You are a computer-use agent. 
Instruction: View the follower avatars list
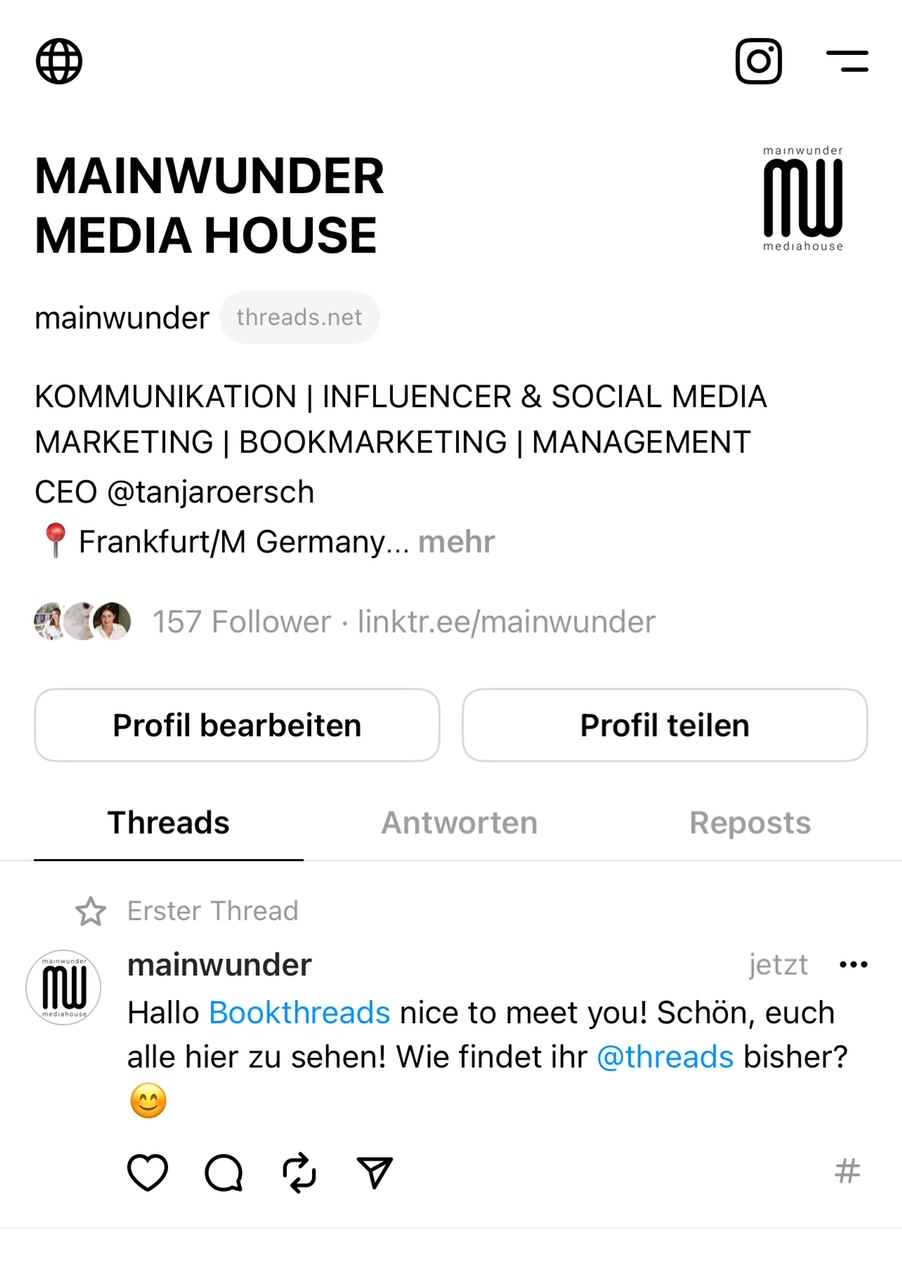click(x=83, y=622)
